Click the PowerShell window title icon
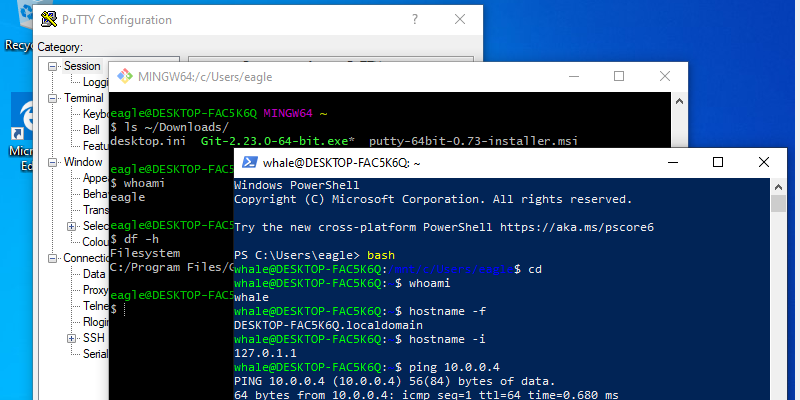The width and height of the screenshot is (800, 400). coord(249,162)
